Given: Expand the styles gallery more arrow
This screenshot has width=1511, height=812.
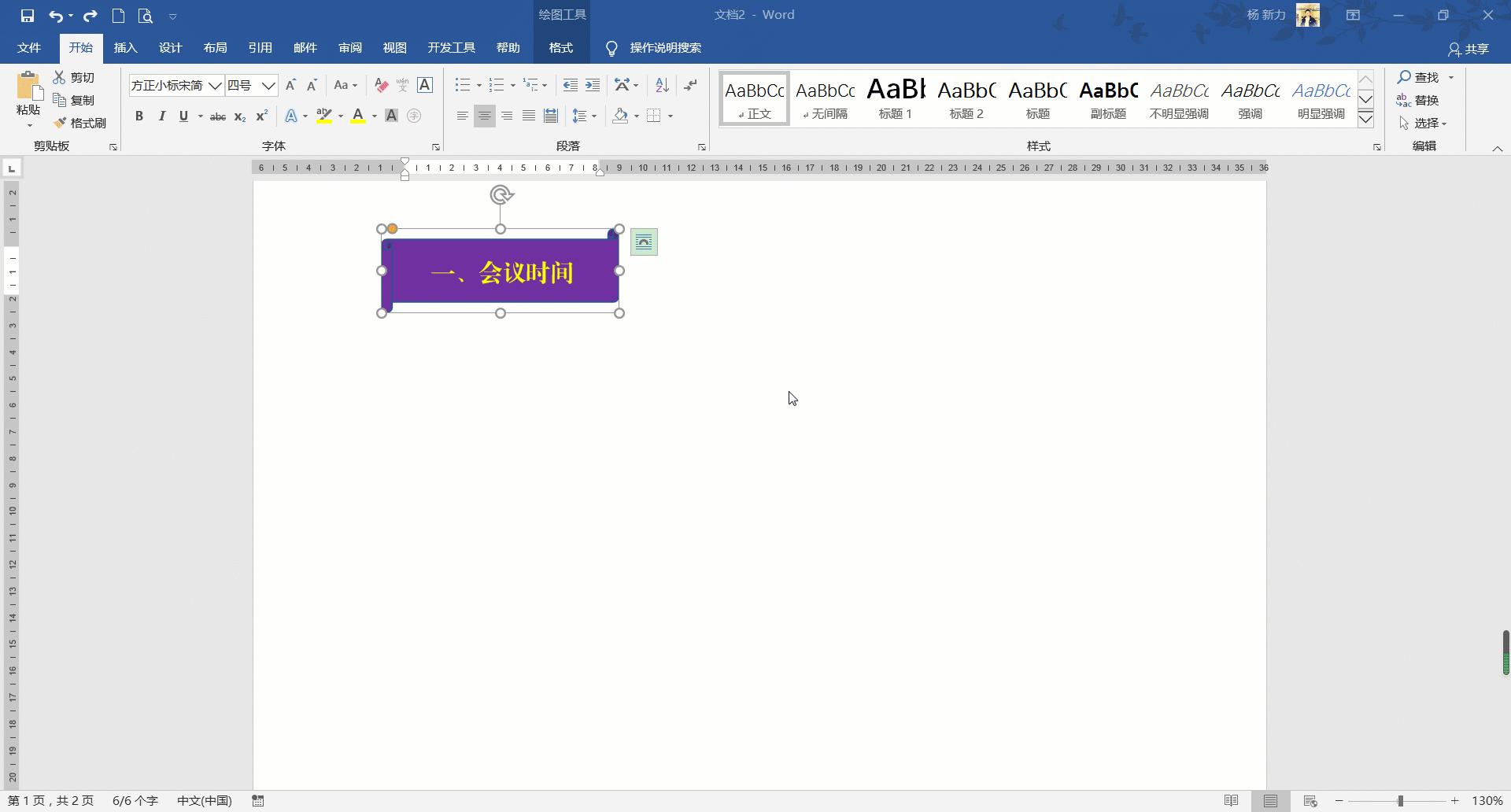Looking at the screenshot, I should click(1366, 119).
